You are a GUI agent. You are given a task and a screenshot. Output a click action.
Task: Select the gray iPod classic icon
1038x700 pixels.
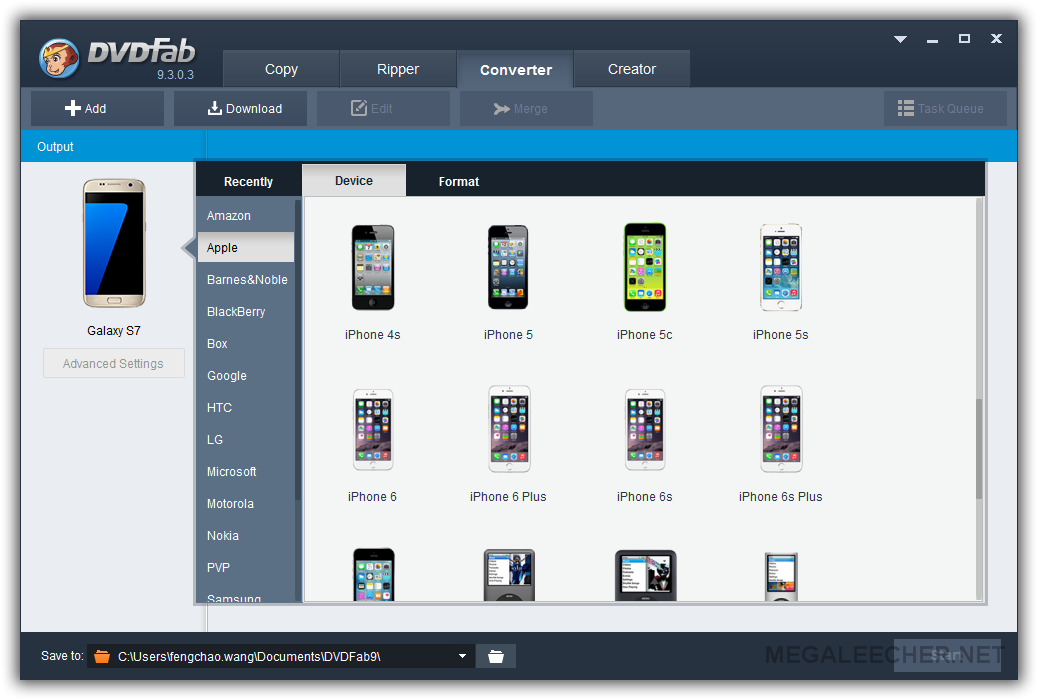click(509, 575)
